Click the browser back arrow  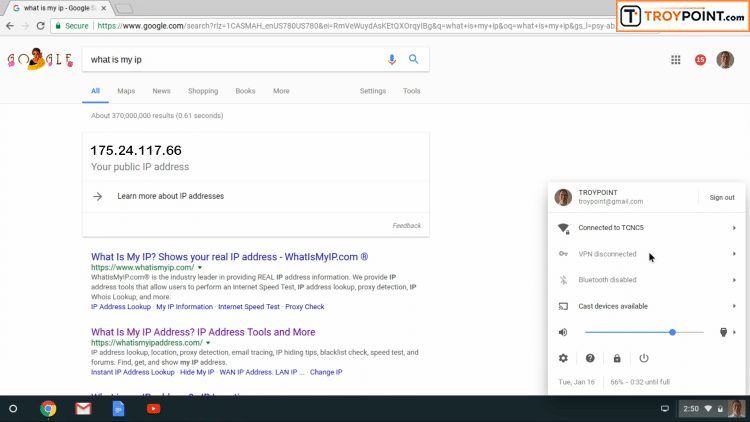pos(10,26)
